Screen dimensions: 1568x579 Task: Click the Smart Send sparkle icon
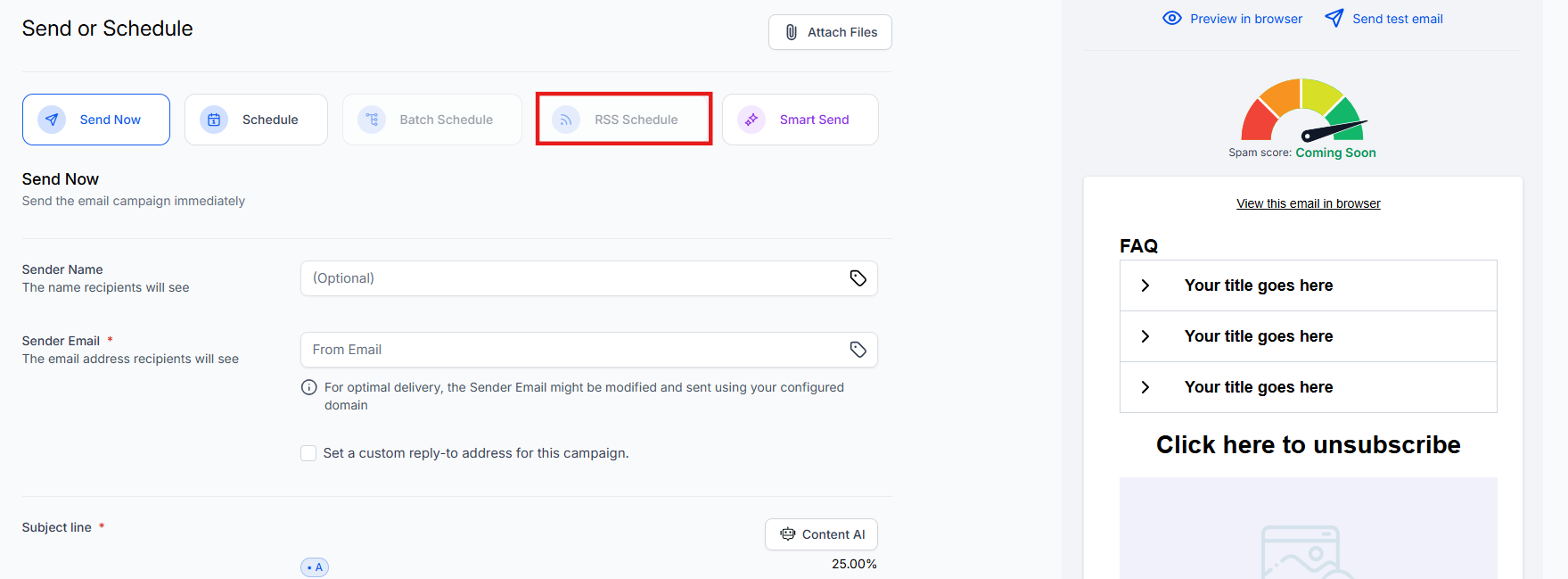click(x=751, y=120)
